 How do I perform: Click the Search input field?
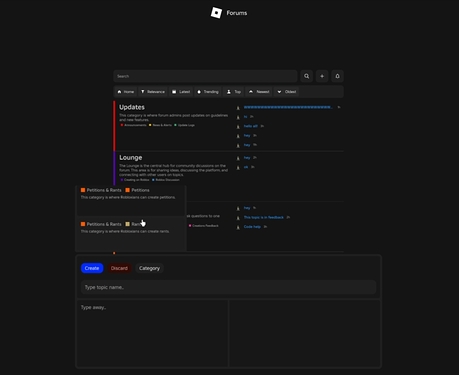(205, 76)
